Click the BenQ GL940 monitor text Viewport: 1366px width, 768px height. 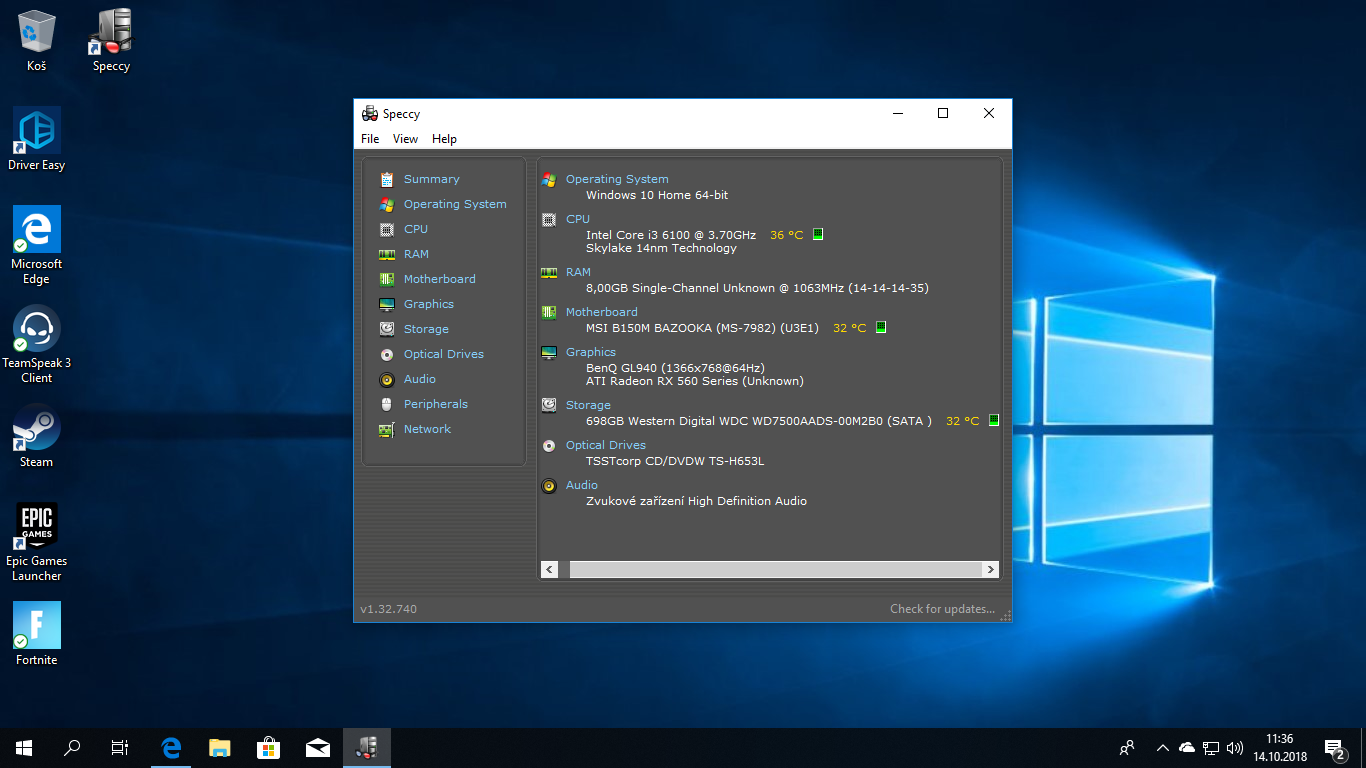[675, 368]
